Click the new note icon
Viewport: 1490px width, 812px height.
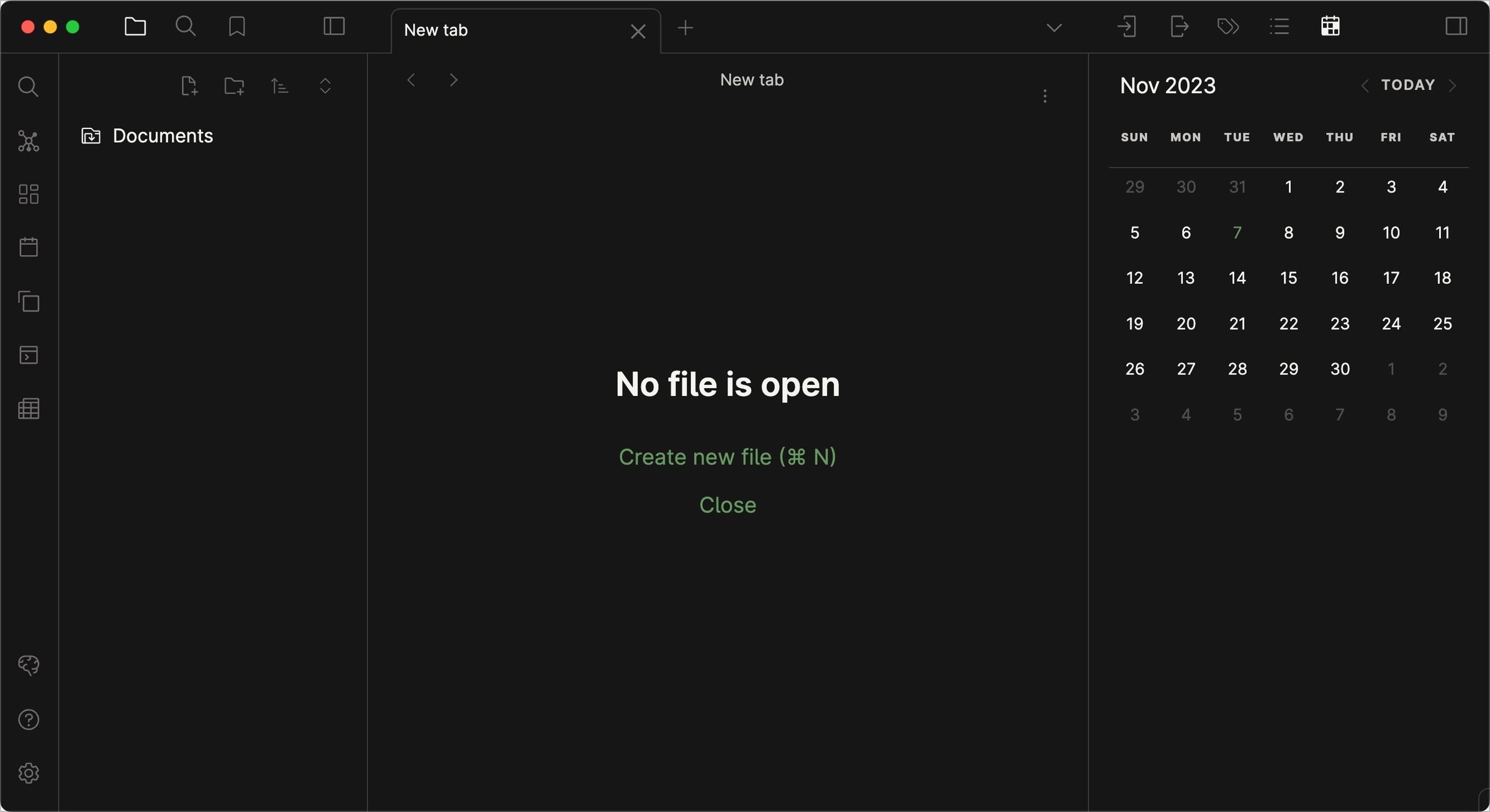pos(189,86)
